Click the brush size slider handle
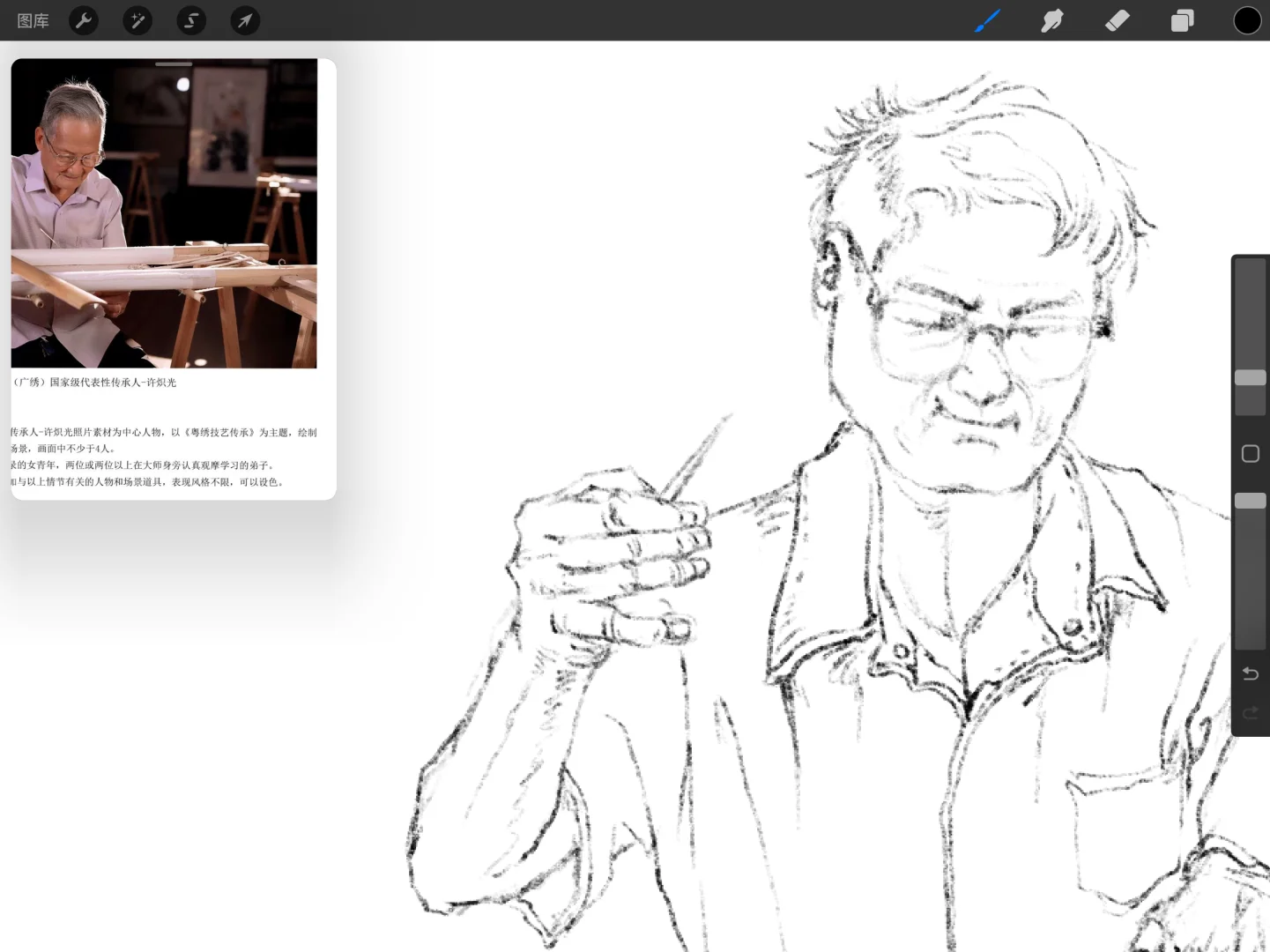The image size is (1270, 952). [x=1250, y=377]
